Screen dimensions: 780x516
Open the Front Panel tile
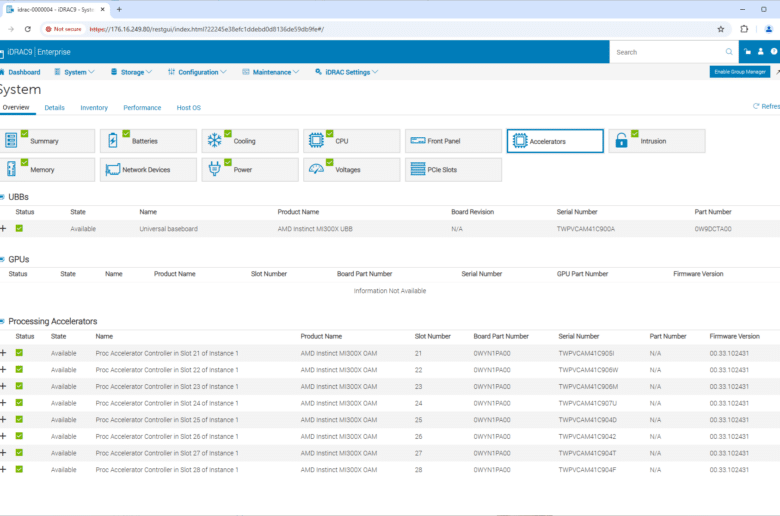(x=453, y=141)
